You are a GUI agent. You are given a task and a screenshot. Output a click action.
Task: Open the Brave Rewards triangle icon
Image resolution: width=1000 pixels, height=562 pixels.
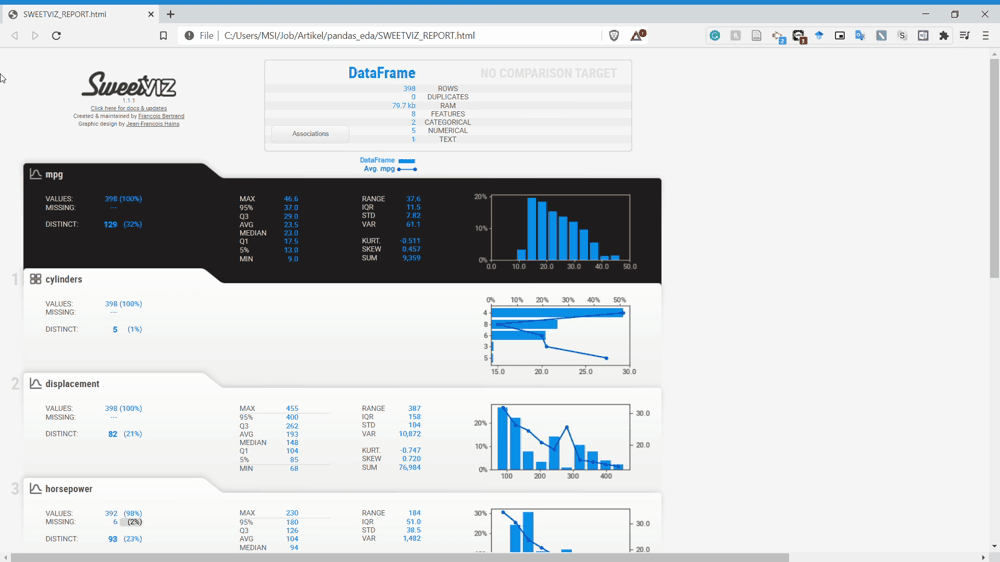coord(638,36)
